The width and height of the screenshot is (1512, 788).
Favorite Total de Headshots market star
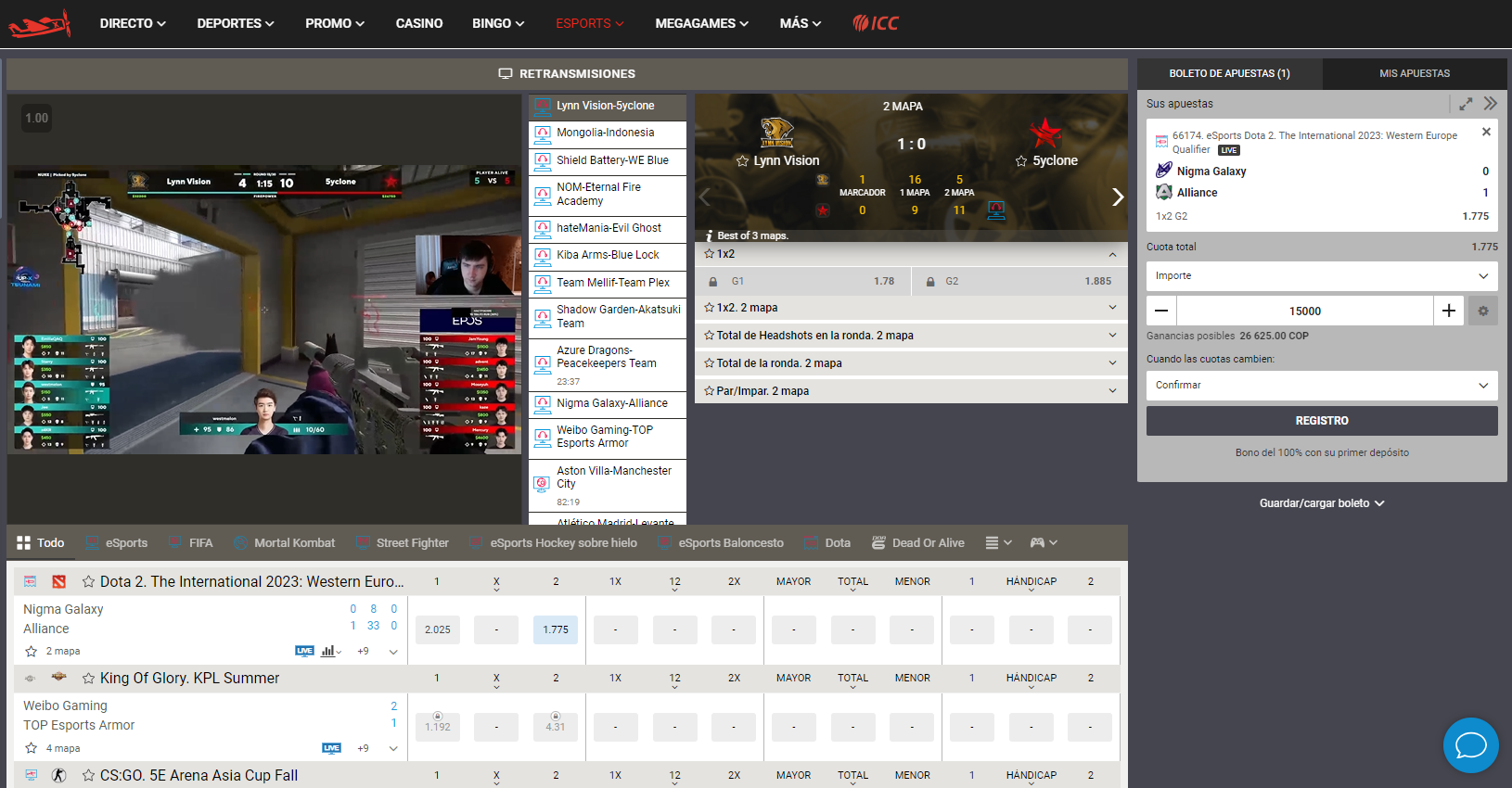click(709, 336)
